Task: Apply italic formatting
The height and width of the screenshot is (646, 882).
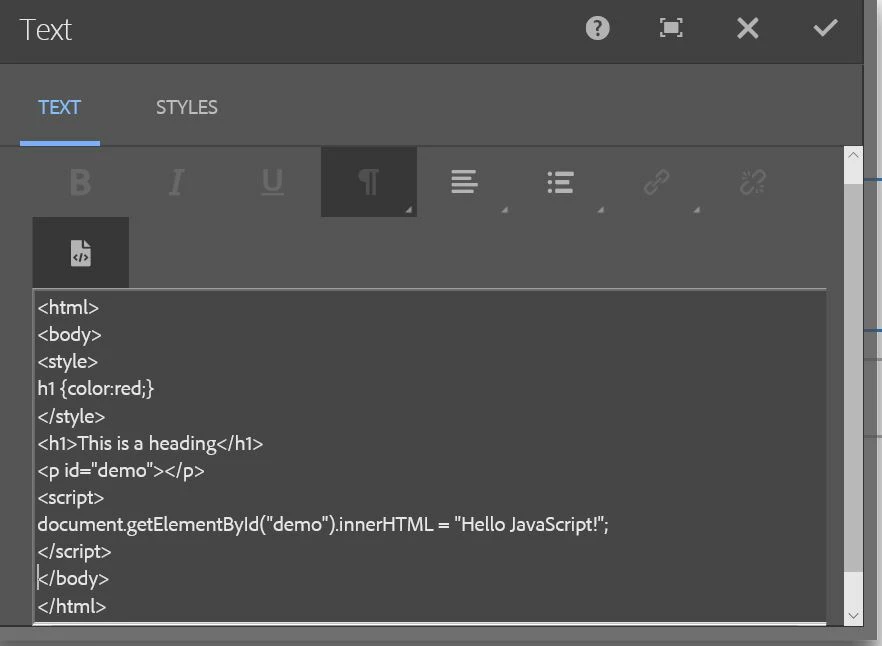Action: click(177, 182)
